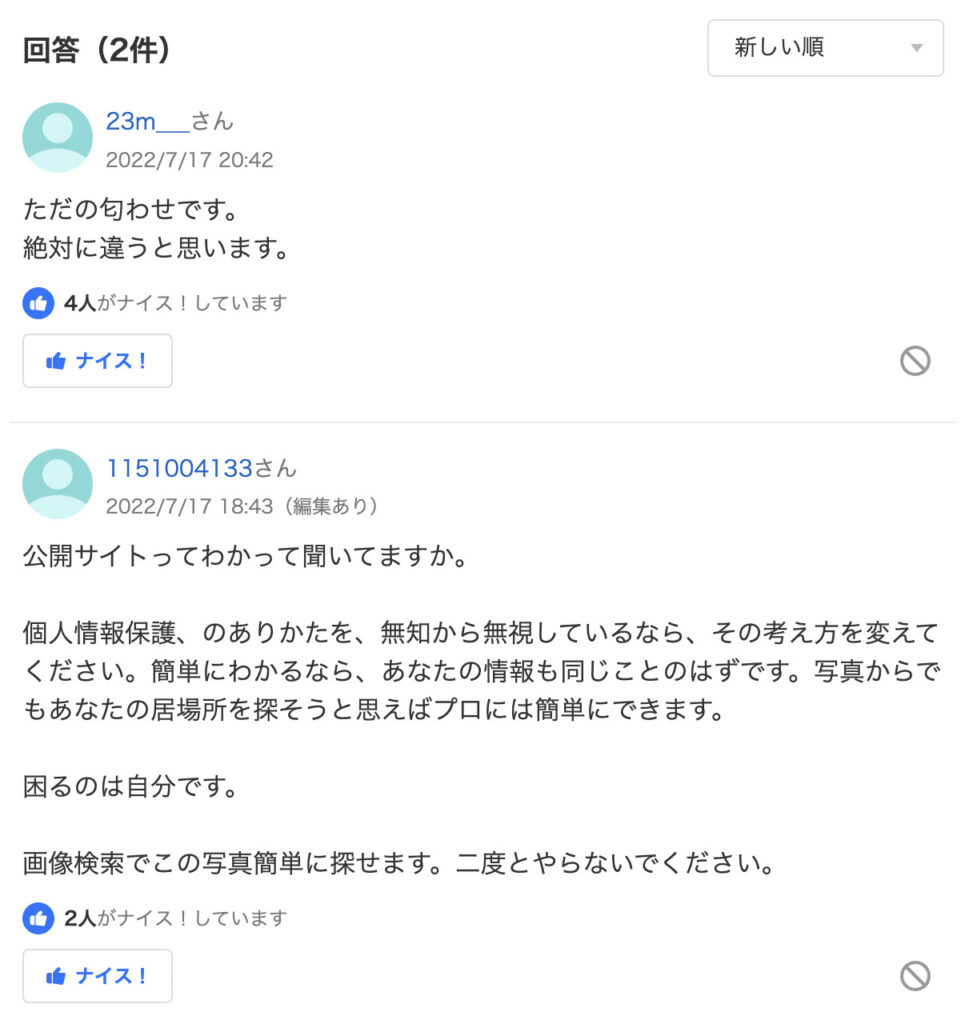
Task: Click the timestamp 2022/7/17 18:43 (編集あり)
Action: pyautogui.click(x=242, y=506)
